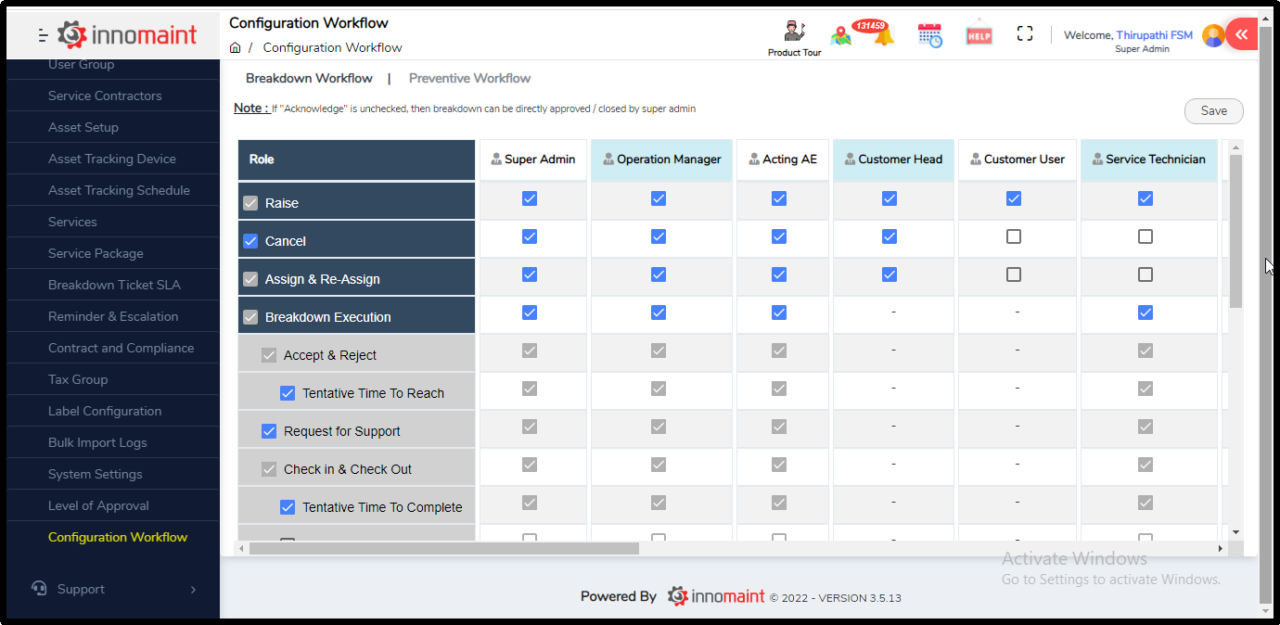Image resolution: width=1280 pixels, height=625 pixels.
Task: Open the calendar schedule icon in the header
Action: pos(930,33)
